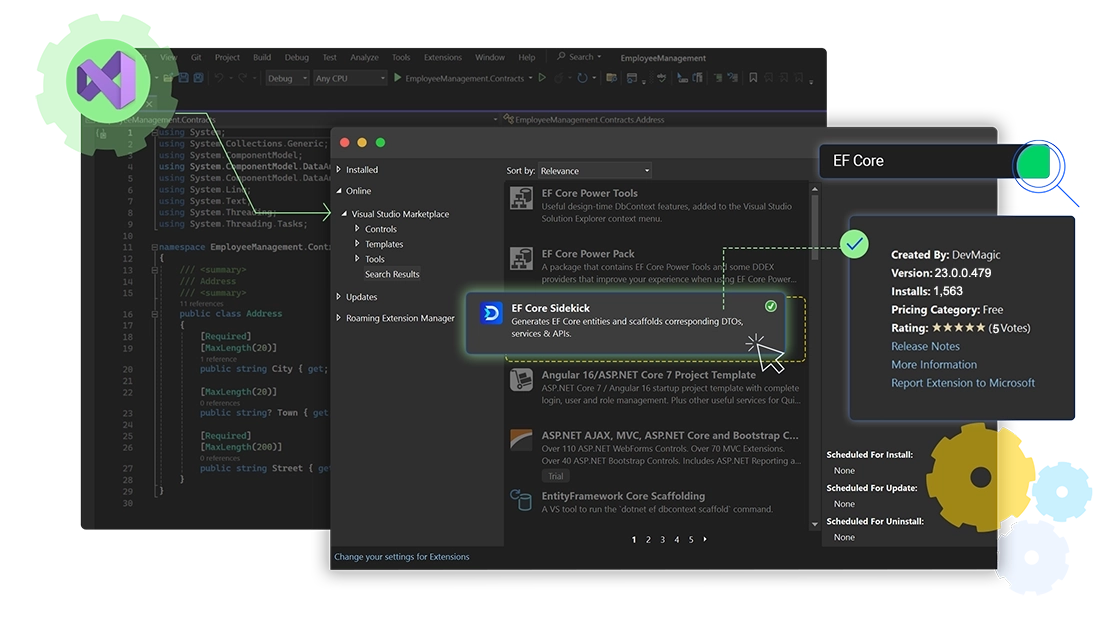Open the Analyze menu
This screenshot has width=1107, height=623.
coord(364,57)
